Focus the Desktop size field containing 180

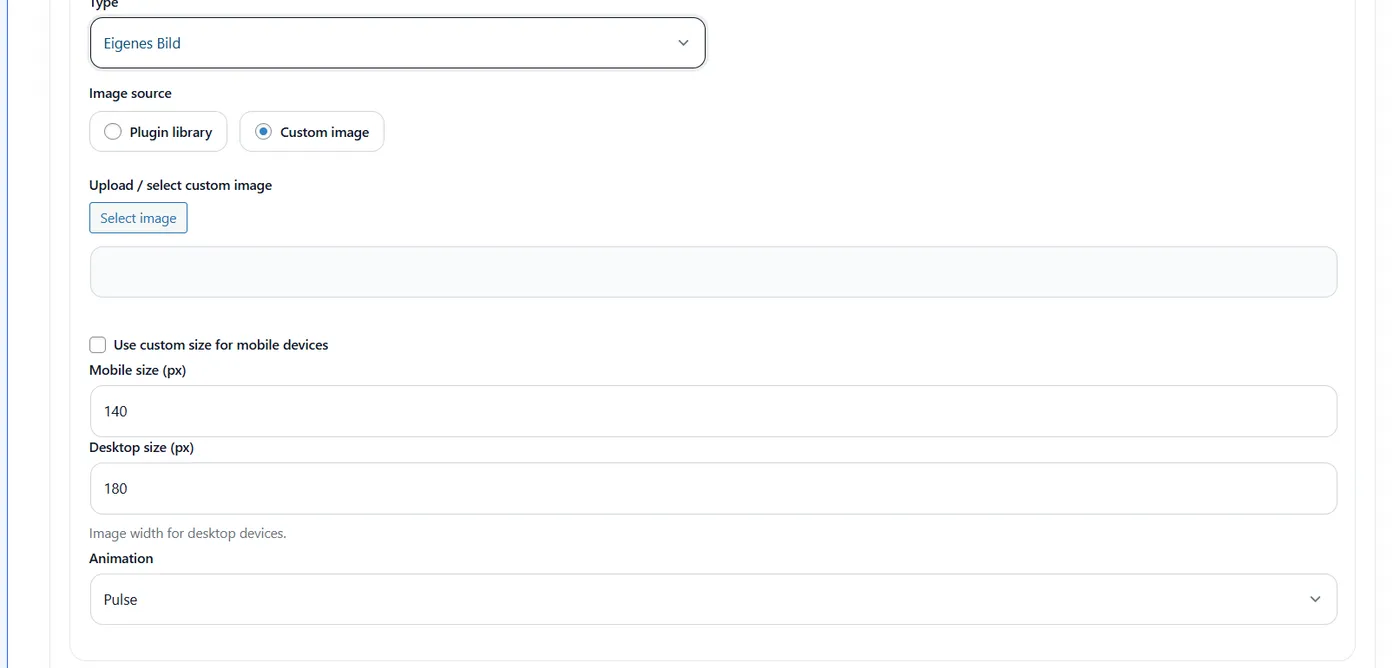tap(713, 488)
